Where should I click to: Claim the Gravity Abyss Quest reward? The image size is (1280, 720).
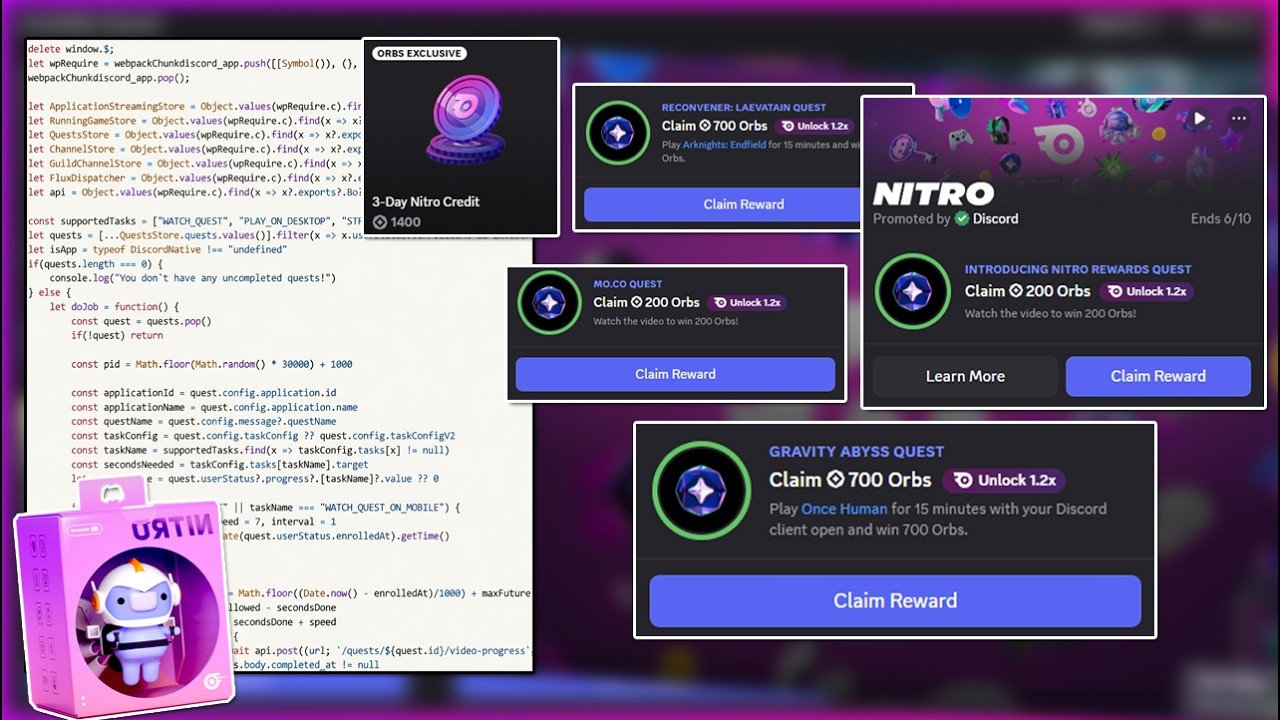click(895, 601)
